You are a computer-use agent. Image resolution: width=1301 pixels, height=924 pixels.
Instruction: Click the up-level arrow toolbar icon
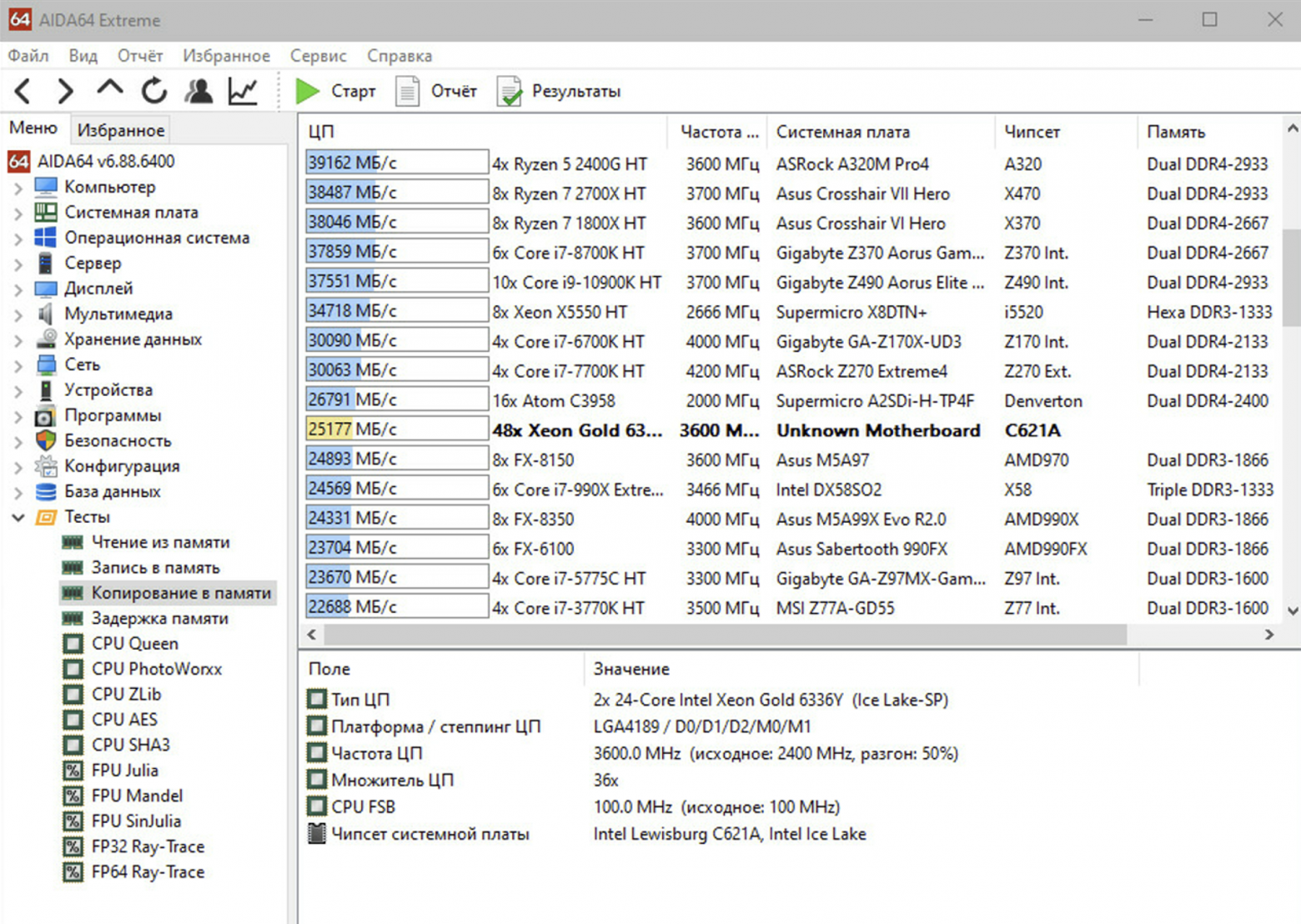click(x=109, y=88)
